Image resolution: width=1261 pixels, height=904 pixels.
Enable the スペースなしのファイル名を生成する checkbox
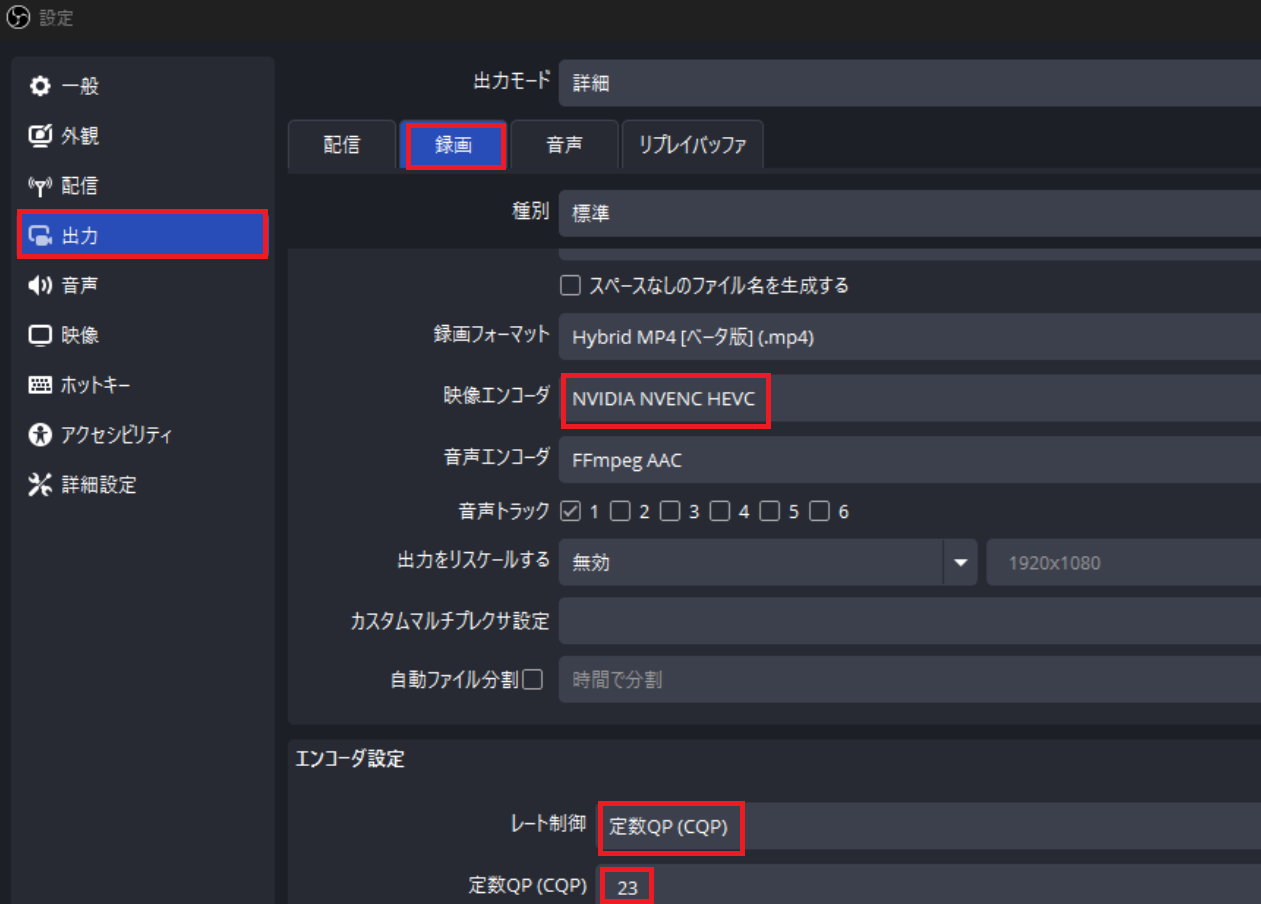pyautogui.click(x=570, y=286)
